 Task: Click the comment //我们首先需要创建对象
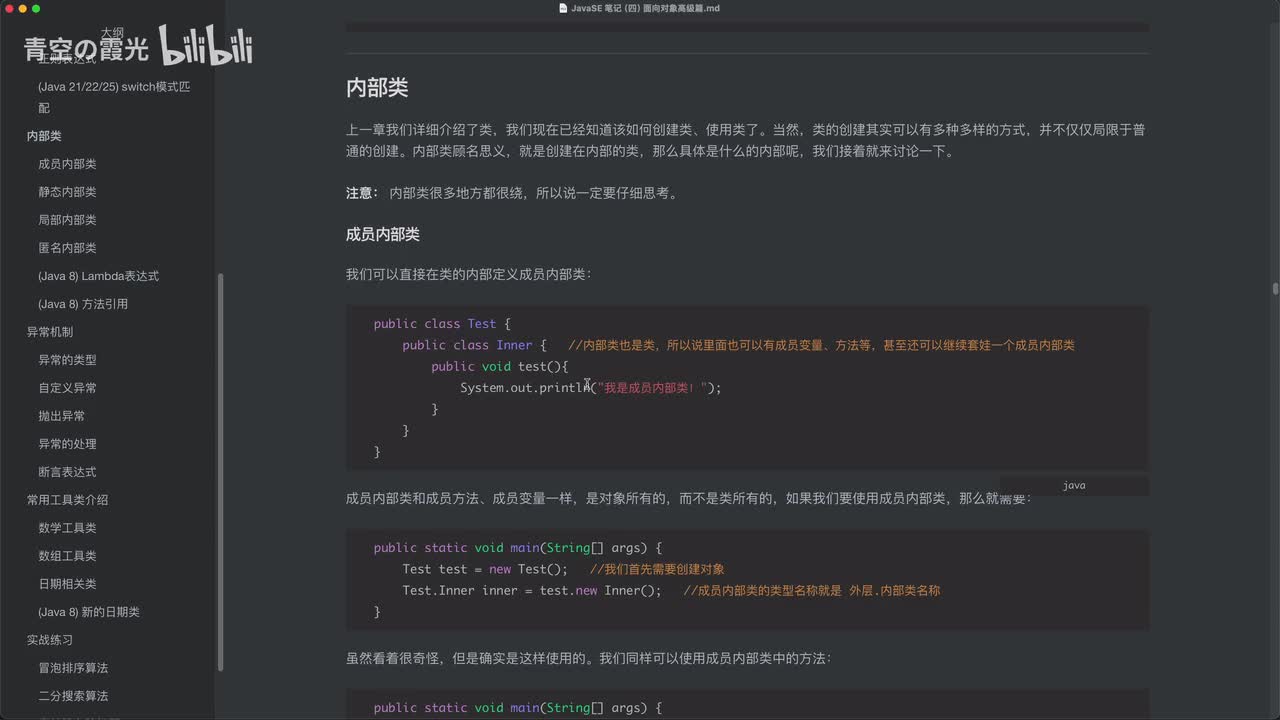tap(657, 569)
